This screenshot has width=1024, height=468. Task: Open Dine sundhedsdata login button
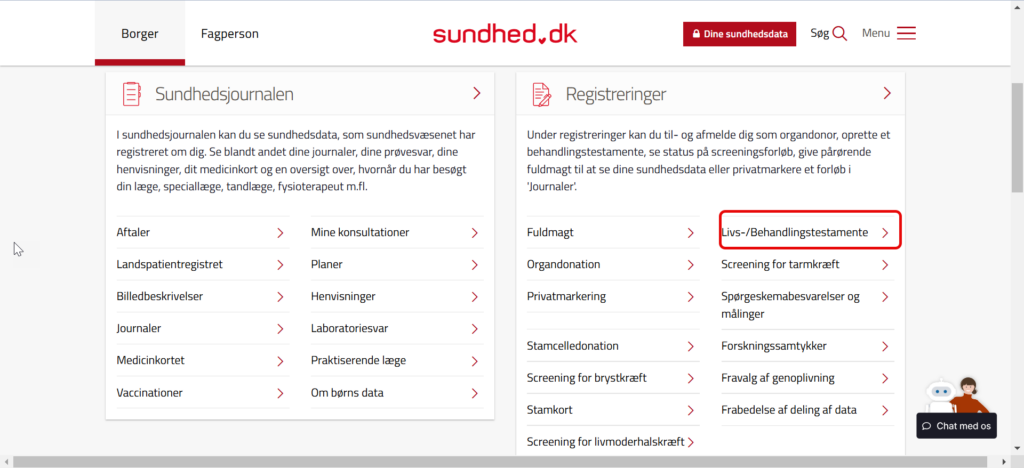click(x=740, y=34)
